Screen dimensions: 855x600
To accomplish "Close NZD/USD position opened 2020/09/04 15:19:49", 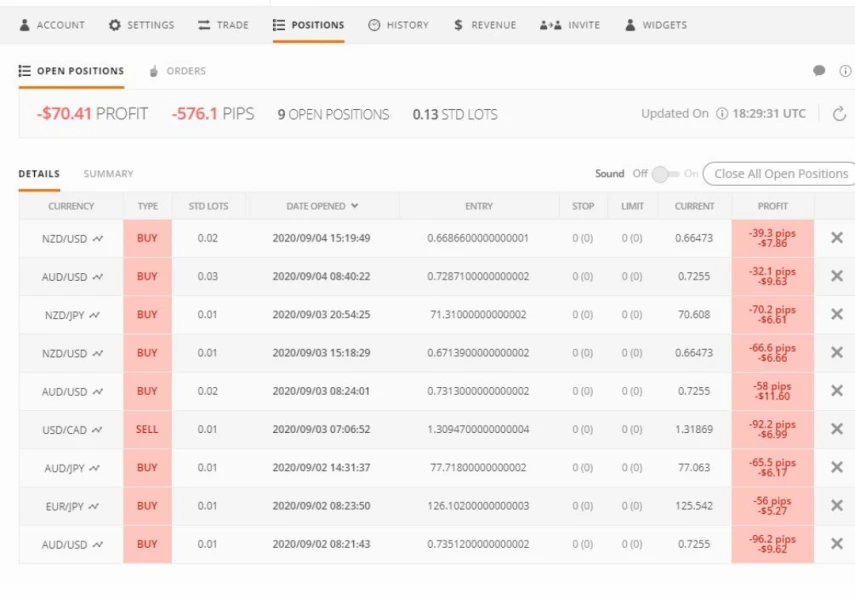I will click(x=837, y=238).
